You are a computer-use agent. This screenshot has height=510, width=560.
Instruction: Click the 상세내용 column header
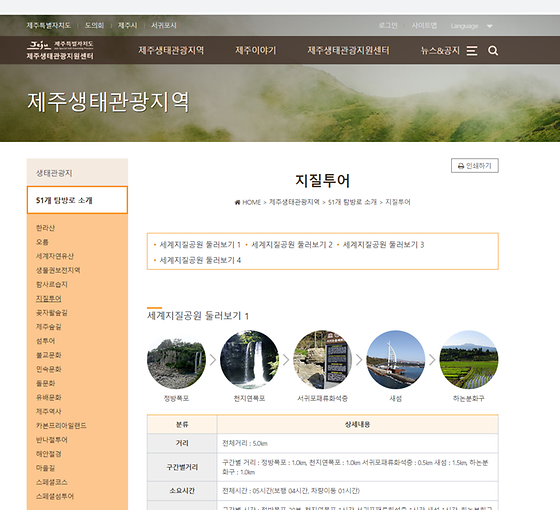point(358,424)
